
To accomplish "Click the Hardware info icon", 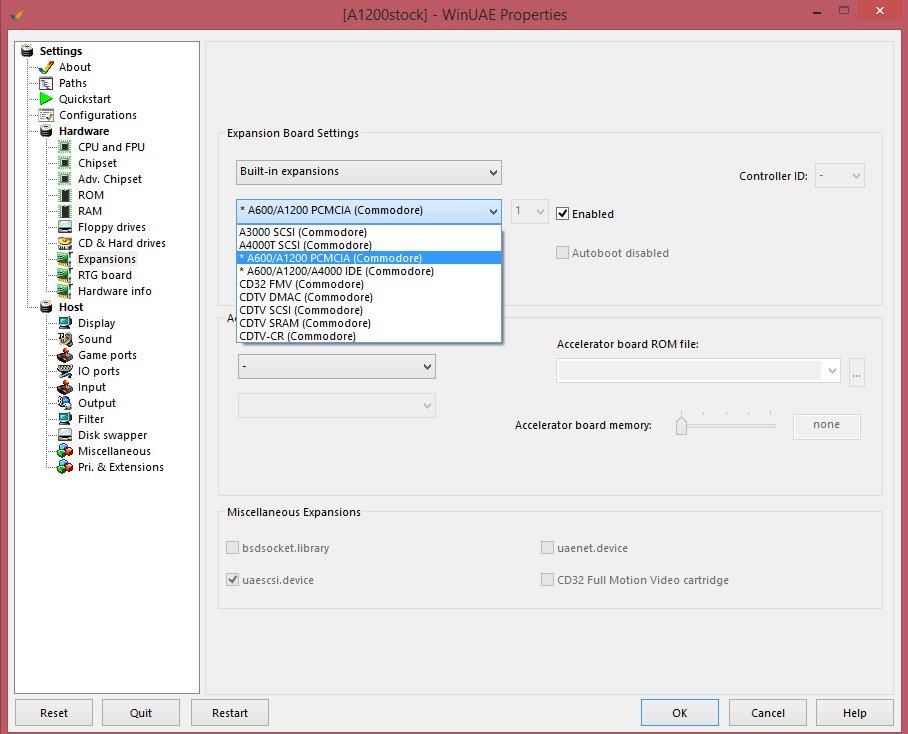I will click(x=65, y=291).
